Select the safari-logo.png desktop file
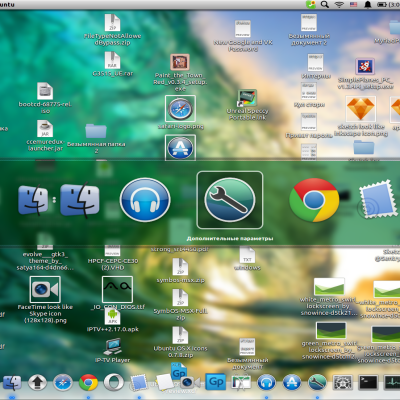Viewport: 400px width, 400px height. click(180, 113)
